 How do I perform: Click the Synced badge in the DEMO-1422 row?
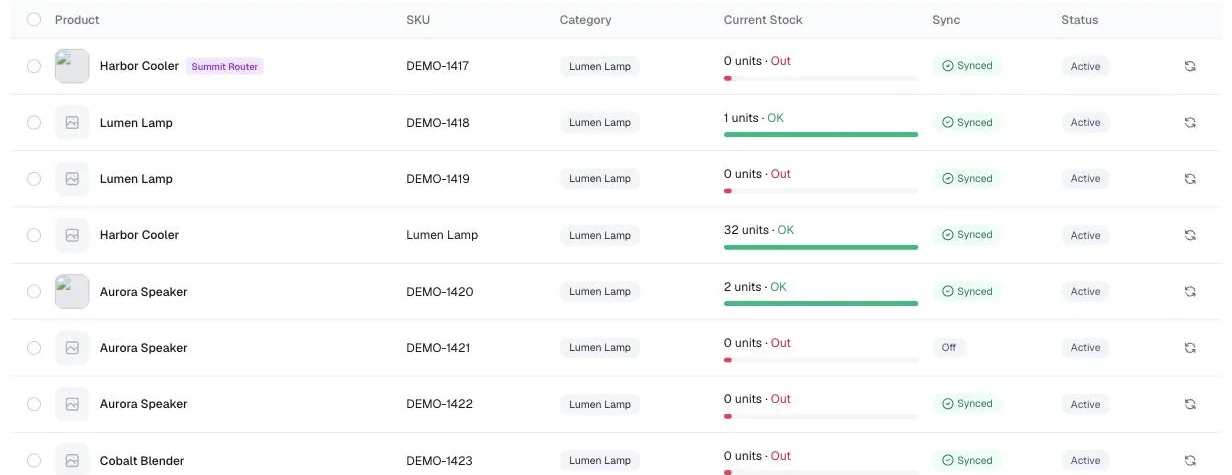[x=967, y=404]
